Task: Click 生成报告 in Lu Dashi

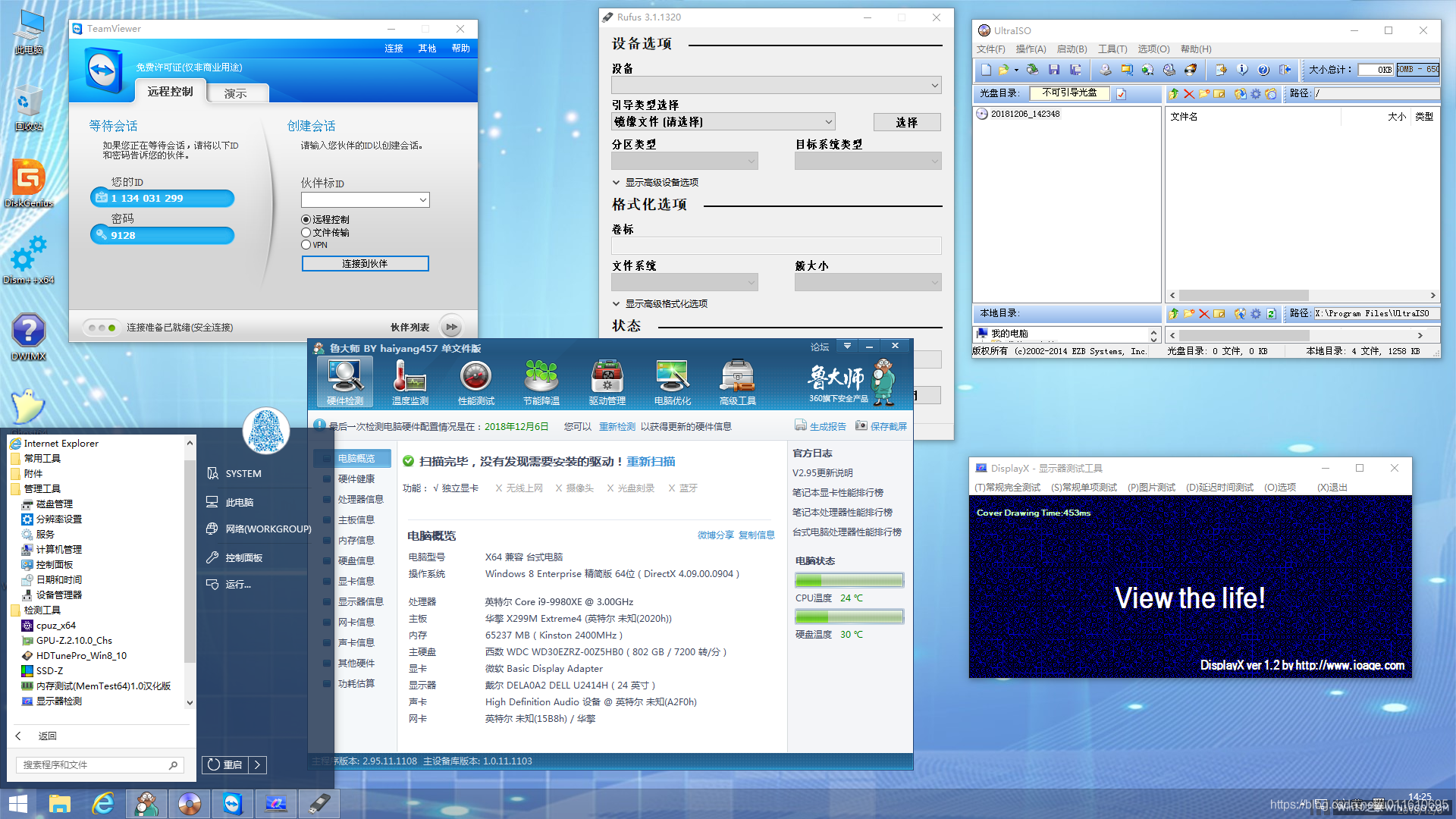Action: pos(821,426)
